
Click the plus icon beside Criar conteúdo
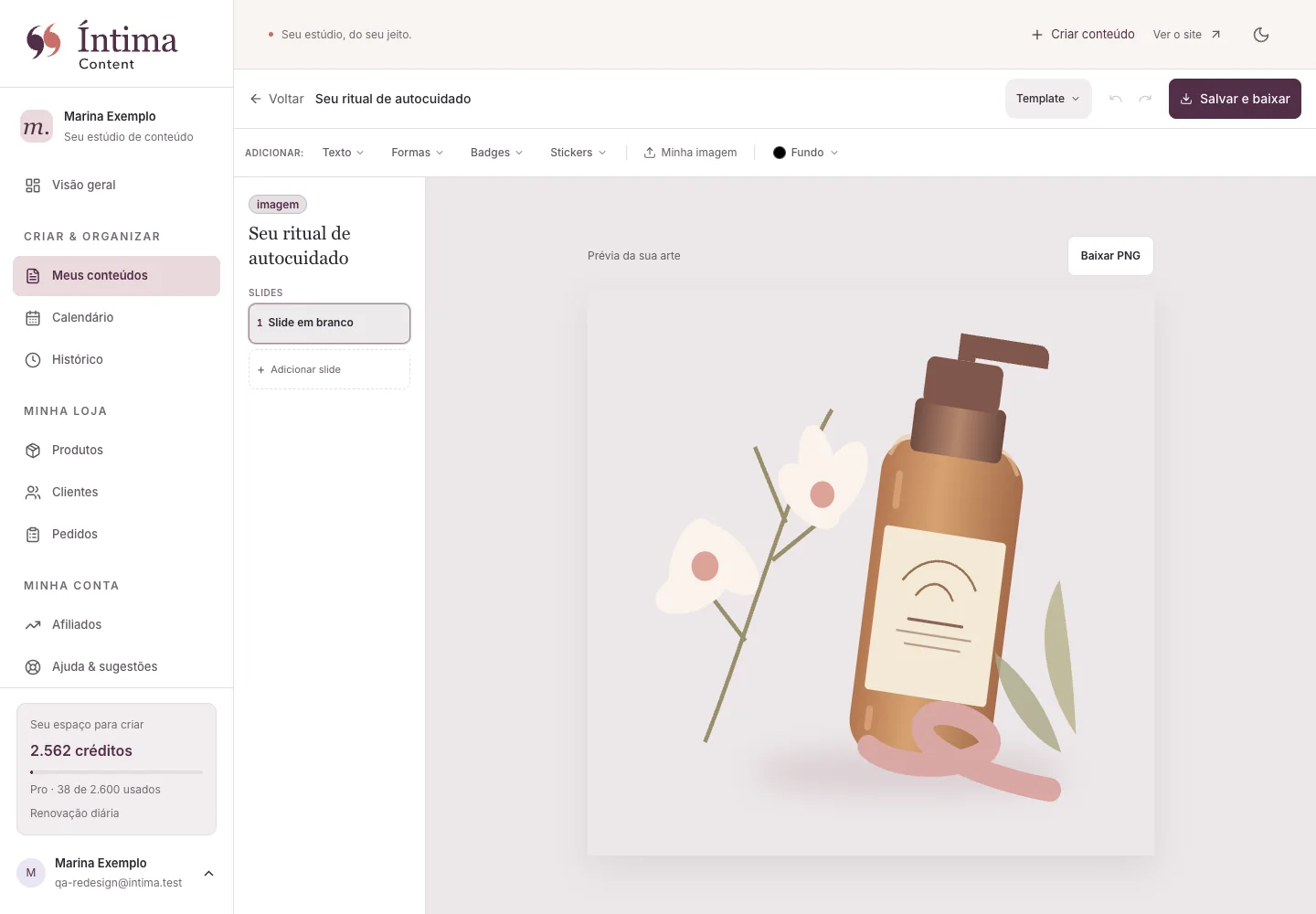tap(1037, 35)
